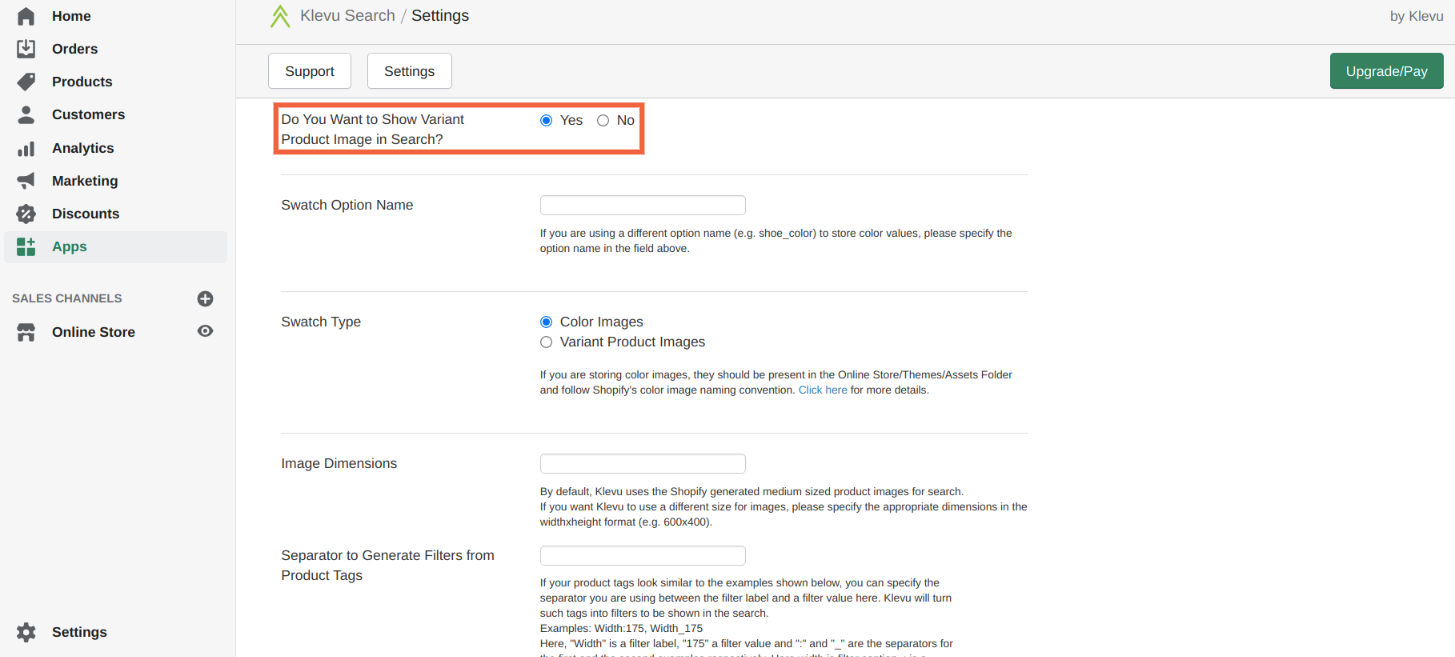Click the Settings button in toolbar
Screen dimensions: 1455x657
coord(409,71)
